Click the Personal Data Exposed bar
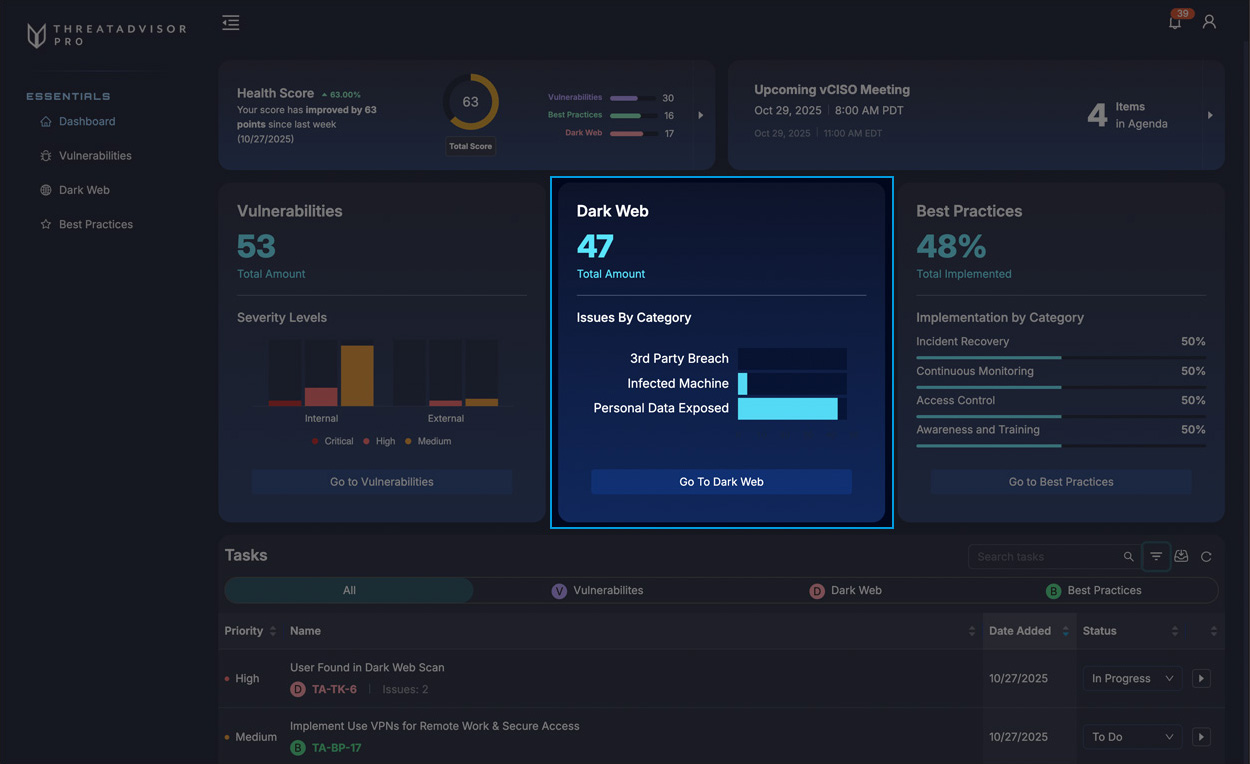 (x=787, y=408)
